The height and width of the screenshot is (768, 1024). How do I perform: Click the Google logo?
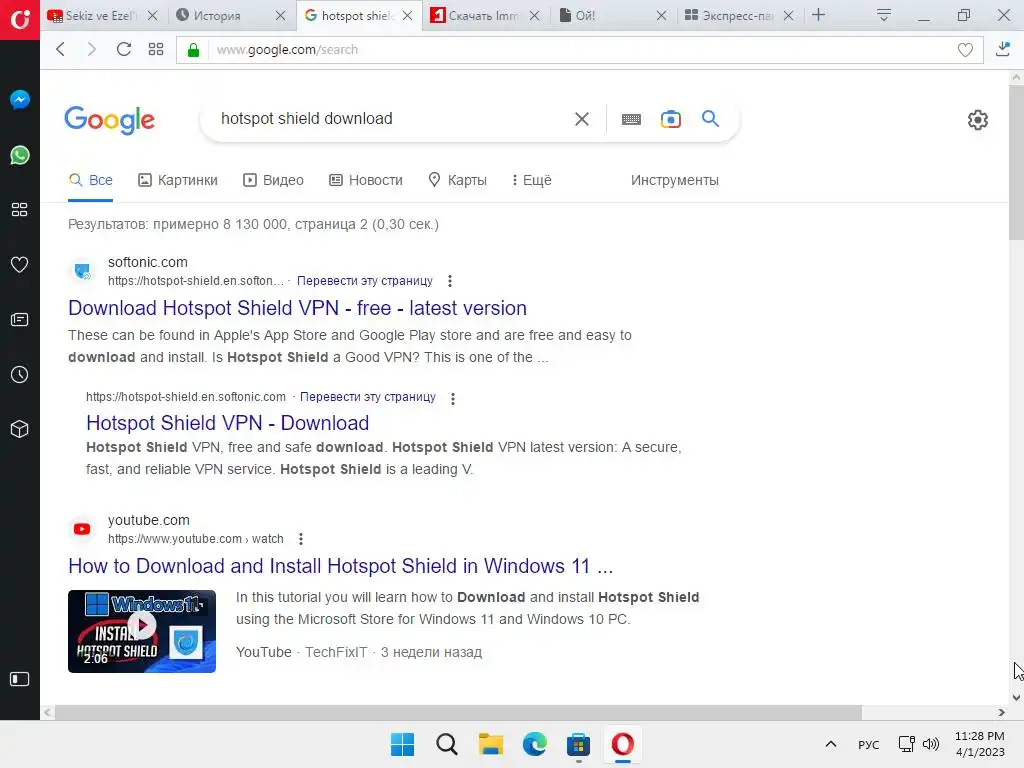pos(110,120)
